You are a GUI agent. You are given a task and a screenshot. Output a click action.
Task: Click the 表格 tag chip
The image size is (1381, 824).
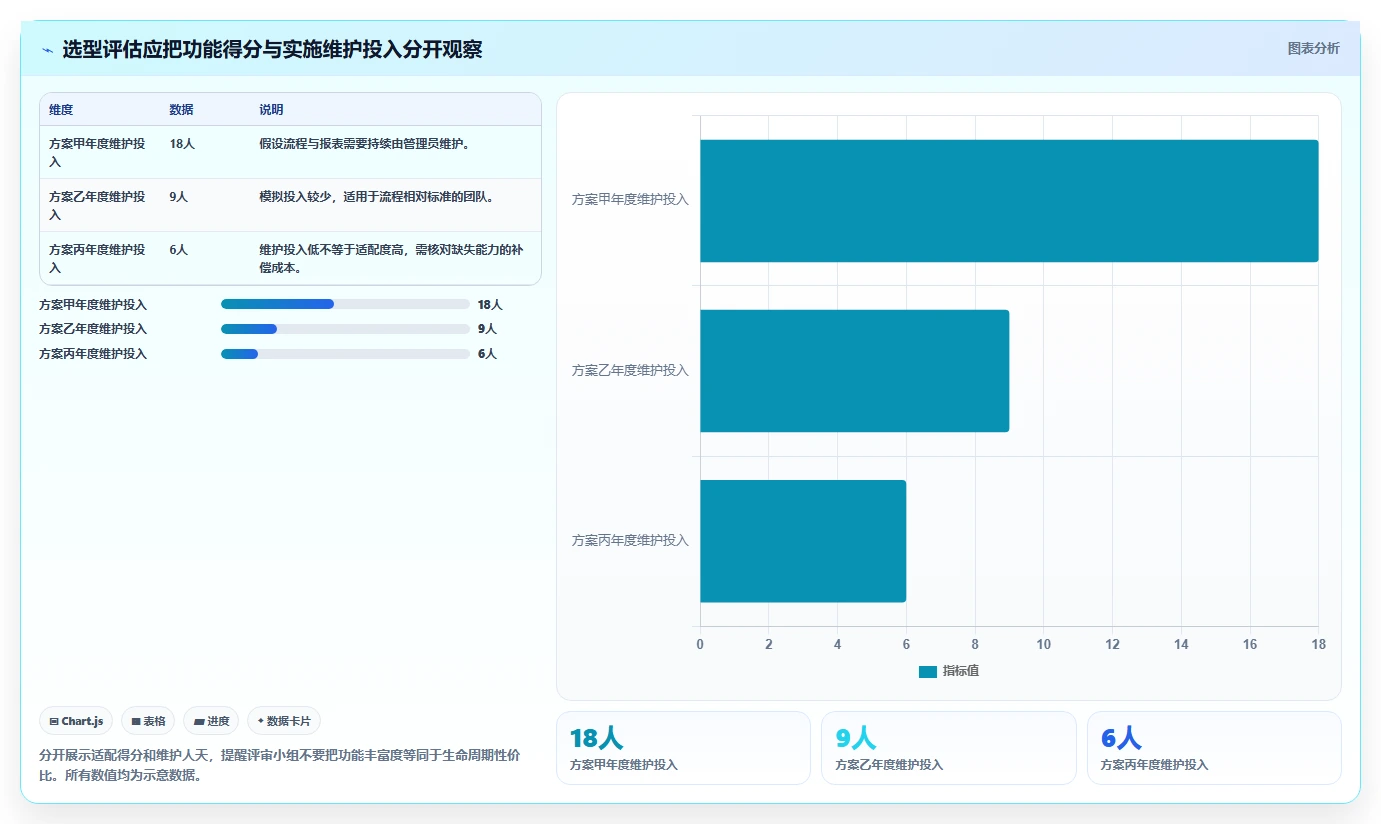tap(148, 721)
